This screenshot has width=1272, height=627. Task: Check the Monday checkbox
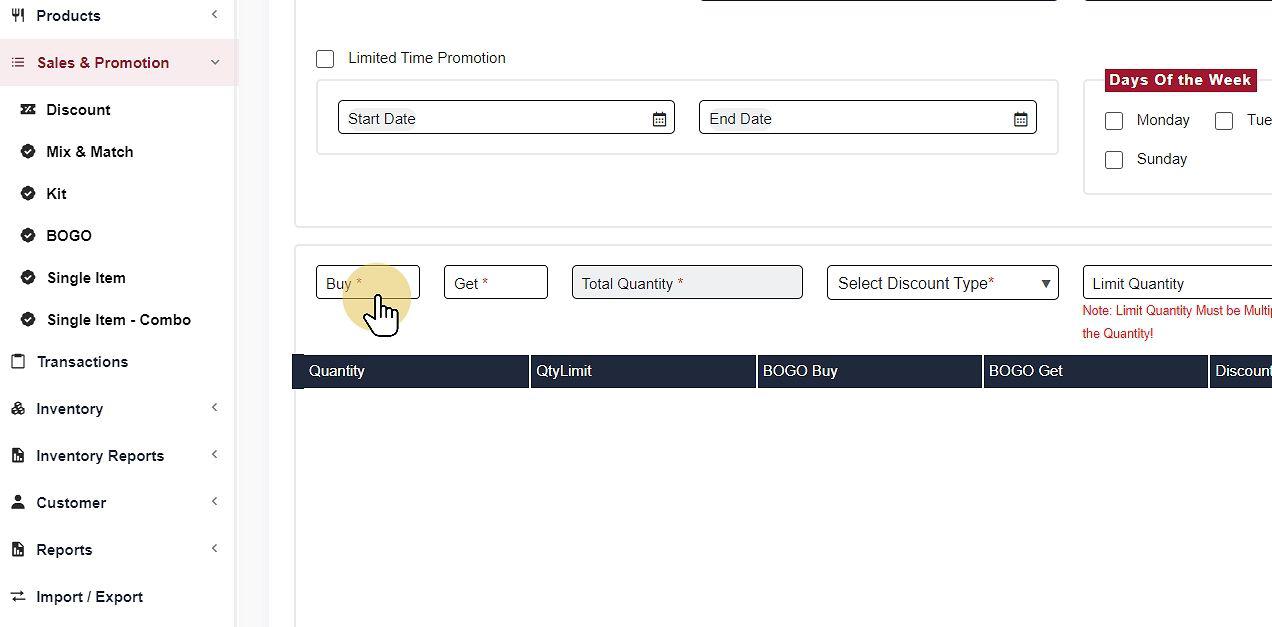[x=1114, y=121]
